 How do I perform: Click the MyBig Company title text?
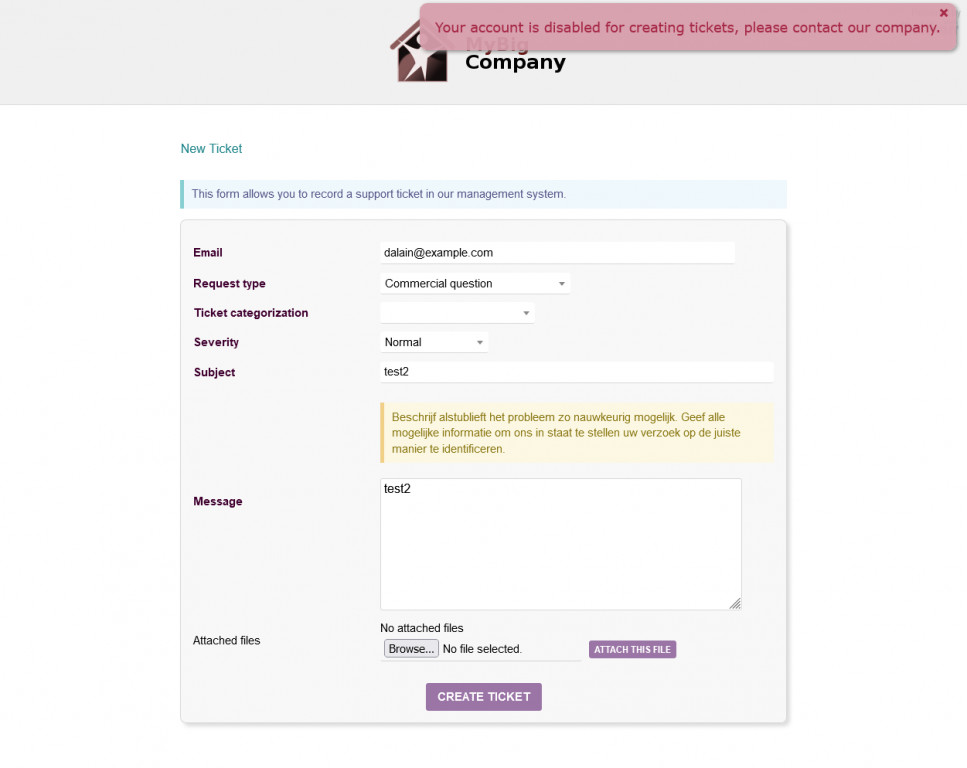(x=515, y=62)
